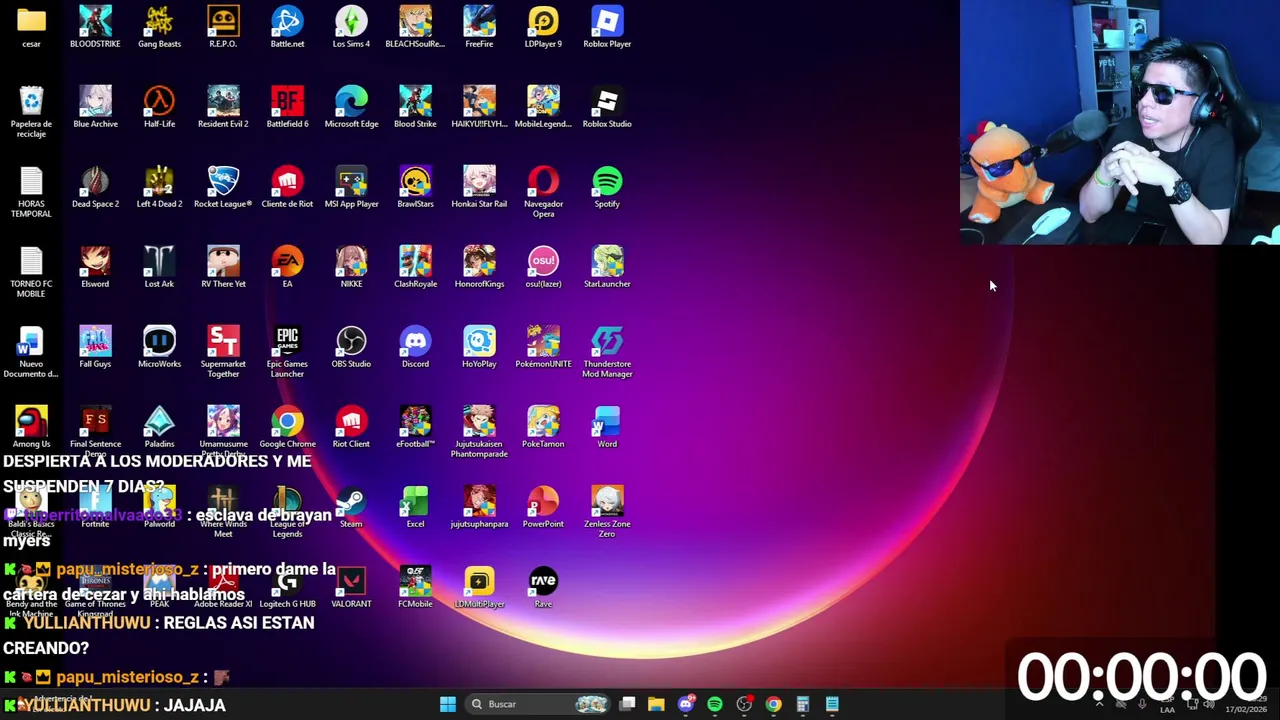Open PowerPoint desktop shortcut

(543, 507)
